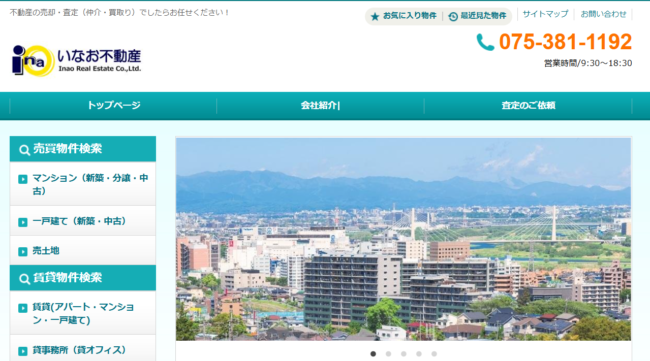
Task: Click the cityscape slideshow image
Action: pos(403,239)
